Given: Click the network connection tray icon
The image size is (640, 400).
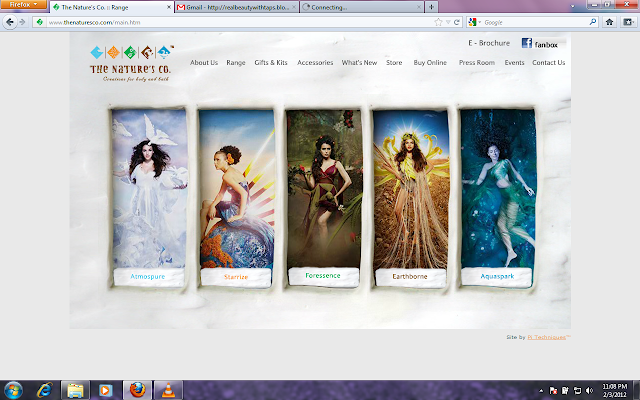Looking at the screenshot, I should pos(577,391).
